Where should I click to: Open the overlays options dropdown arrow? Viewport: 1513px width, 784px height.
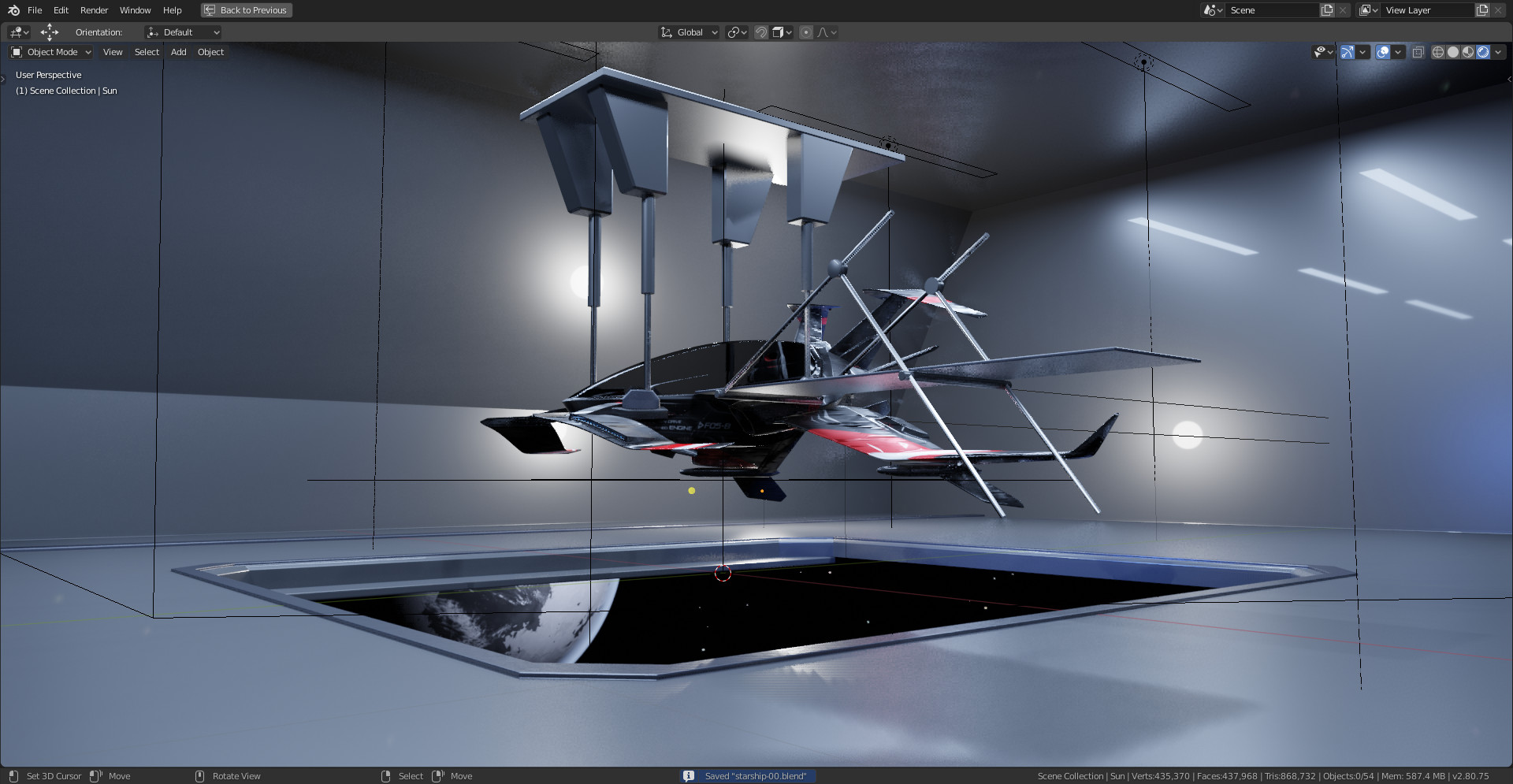pos(1398,52)
